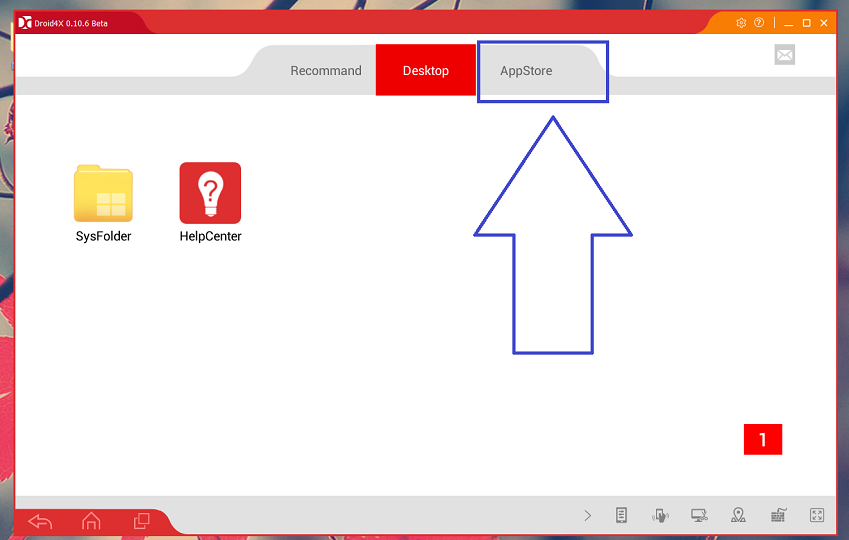Switch to the AppStore tab
The height and width of the screenshot is (540, 849).
click(526, 70)
